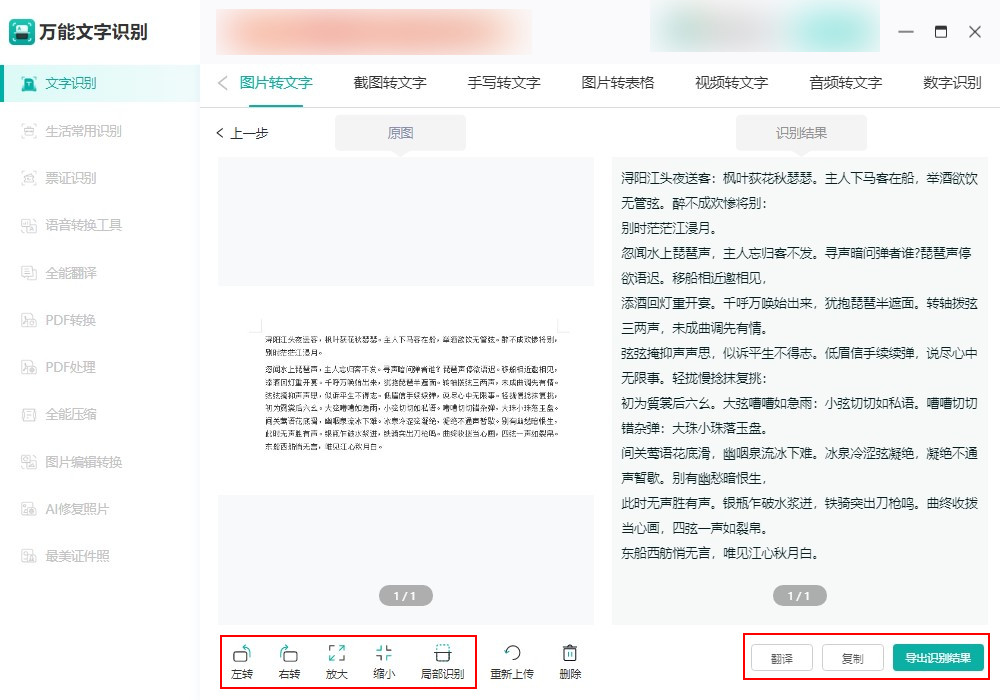
Task: Copy results with the 复制 button
Action: [x=852, y=659]
